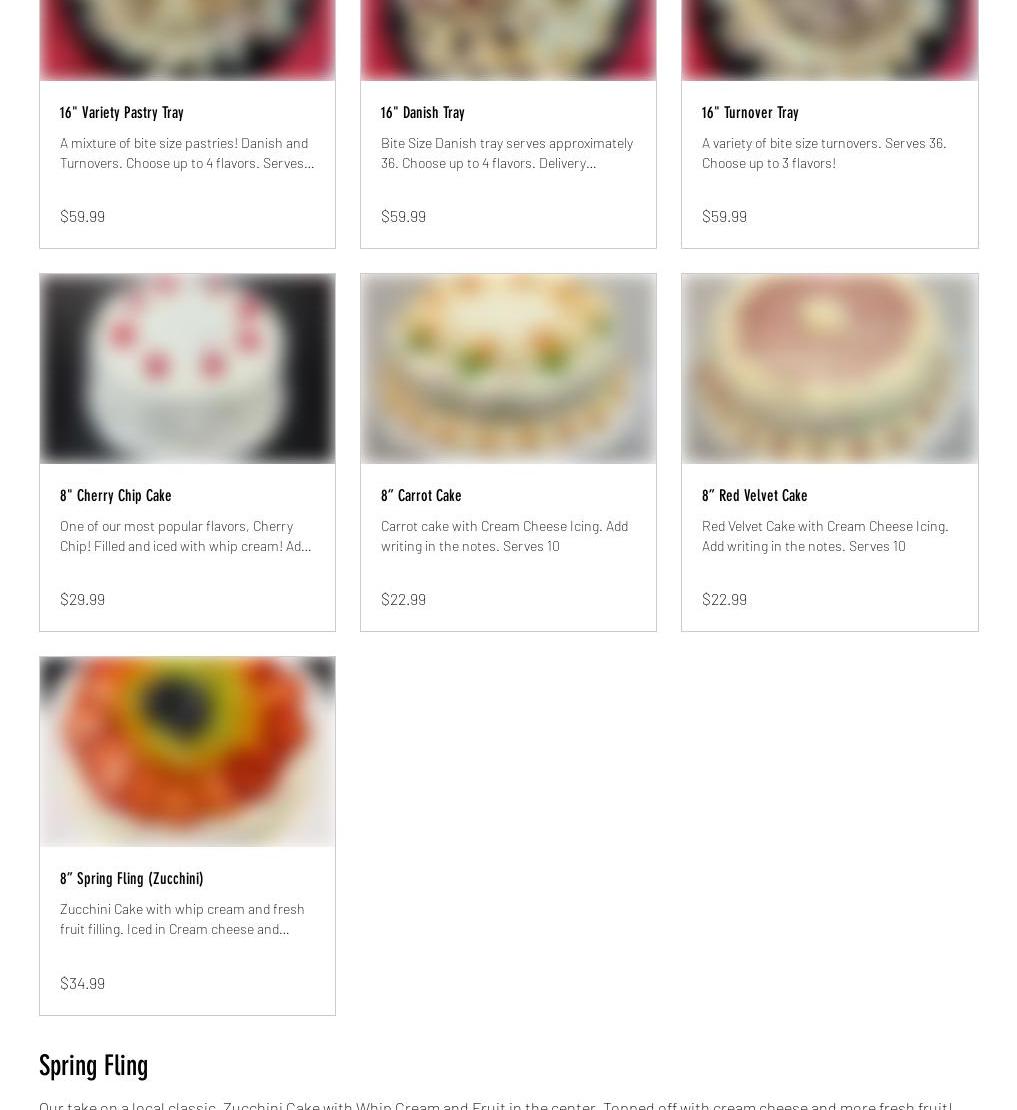Click the $29.99 Cherry Chip Cake price

[83, 600]
